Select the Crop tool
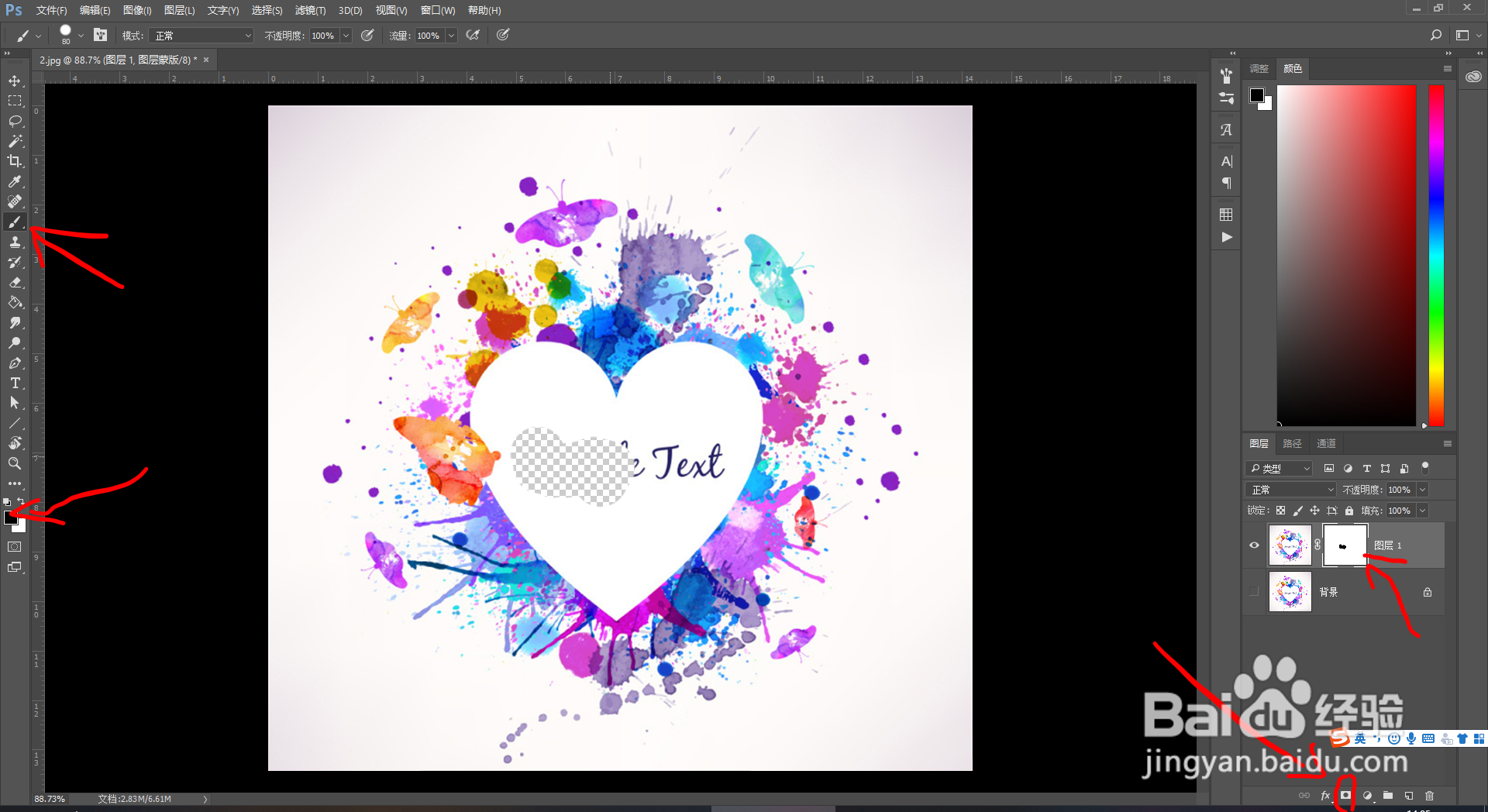1488x812 pixels. click(x=15, y=161)
